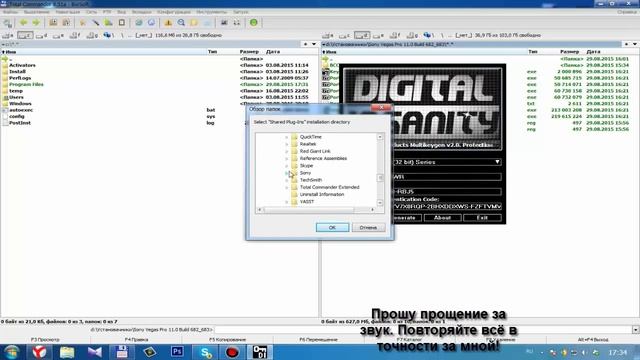Expand the QuickTime folder node
The image size is (640, 360).
[287, 137]
